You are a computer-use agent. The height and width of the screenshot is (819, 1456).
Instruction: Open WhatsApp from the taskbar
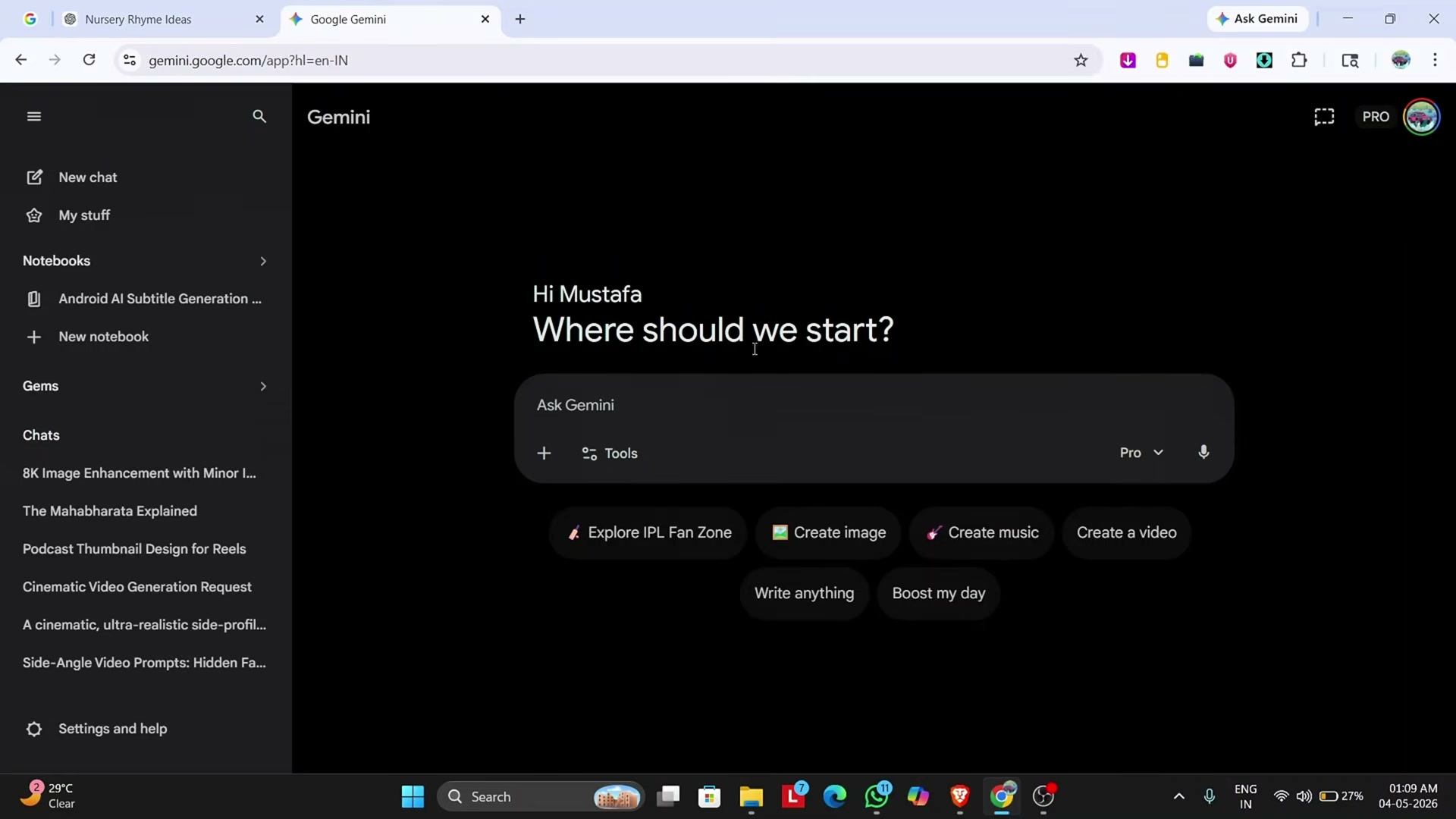(877, 796)
